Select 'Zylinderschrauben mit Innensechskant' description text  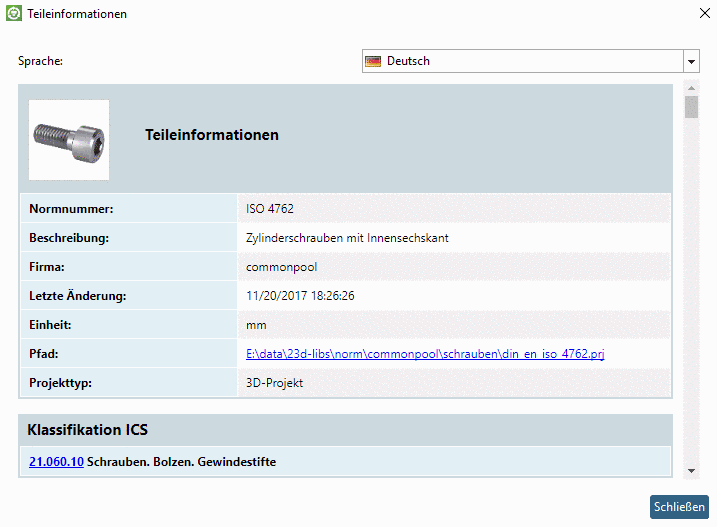[347, 238]
